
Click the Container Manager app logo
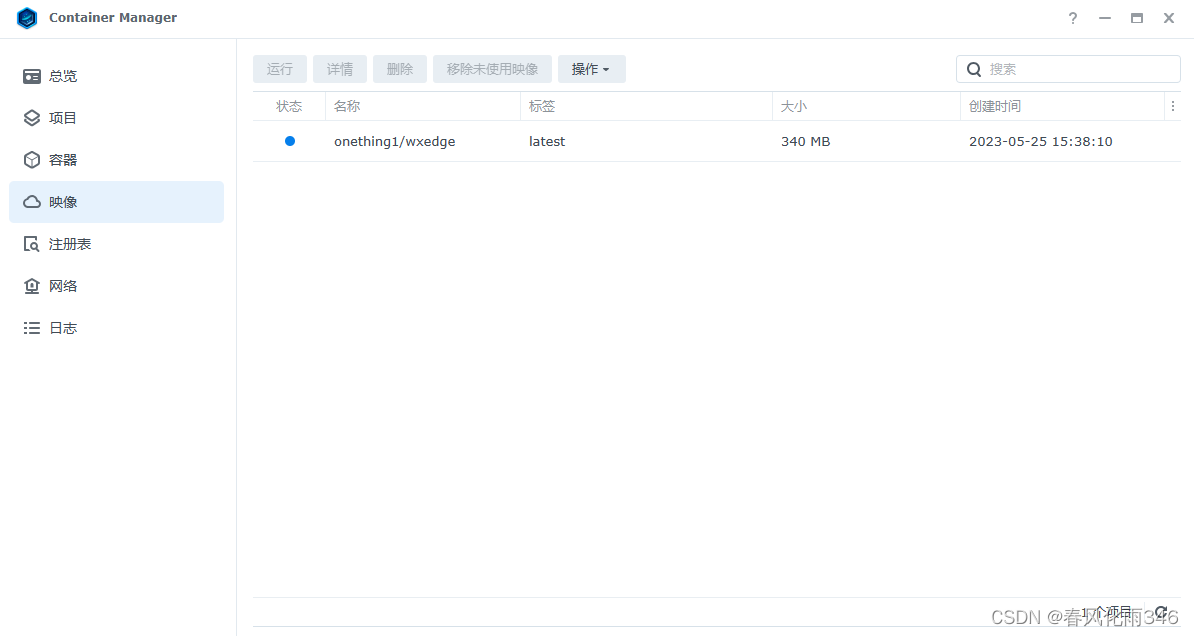click(27, 18)
